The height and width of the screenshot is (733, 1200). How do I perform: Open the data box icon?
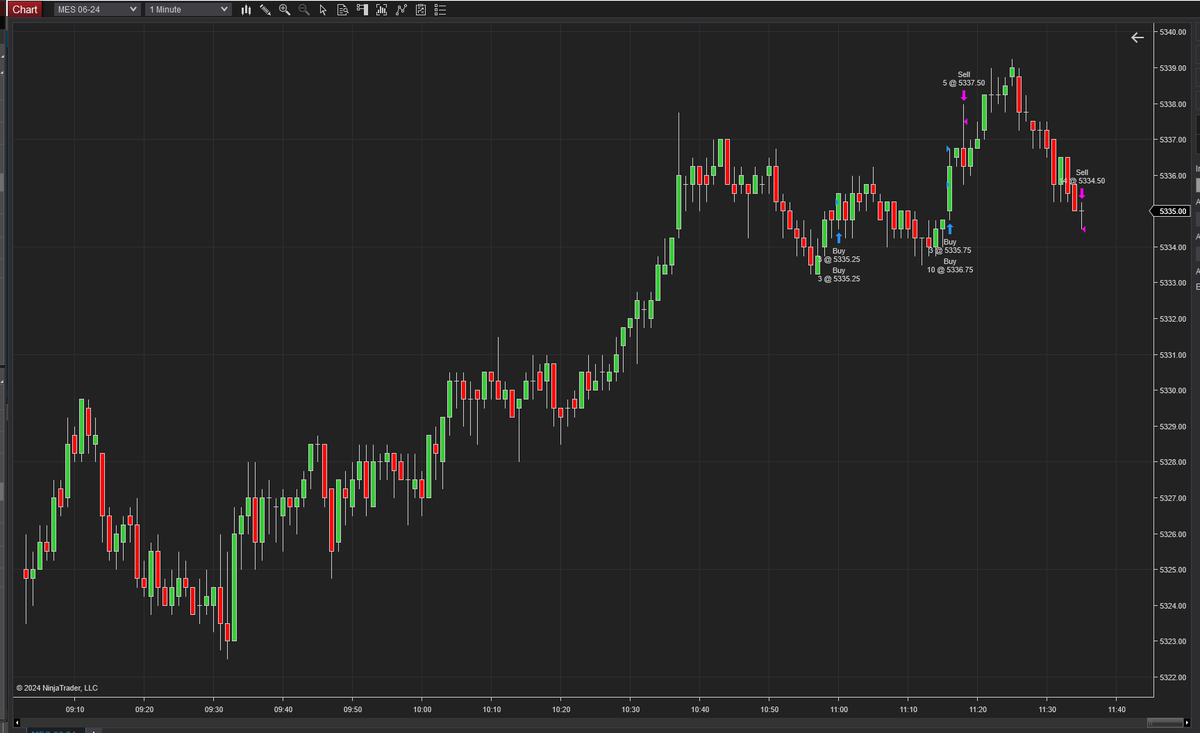point(342,9)
